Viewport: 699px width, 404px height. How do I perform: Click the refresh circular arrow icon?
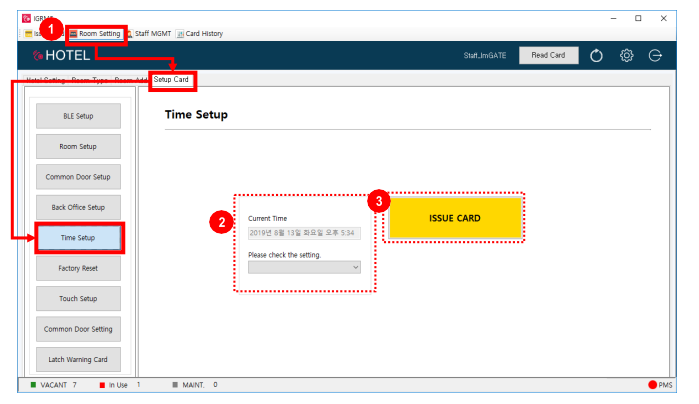click(596, 56)
